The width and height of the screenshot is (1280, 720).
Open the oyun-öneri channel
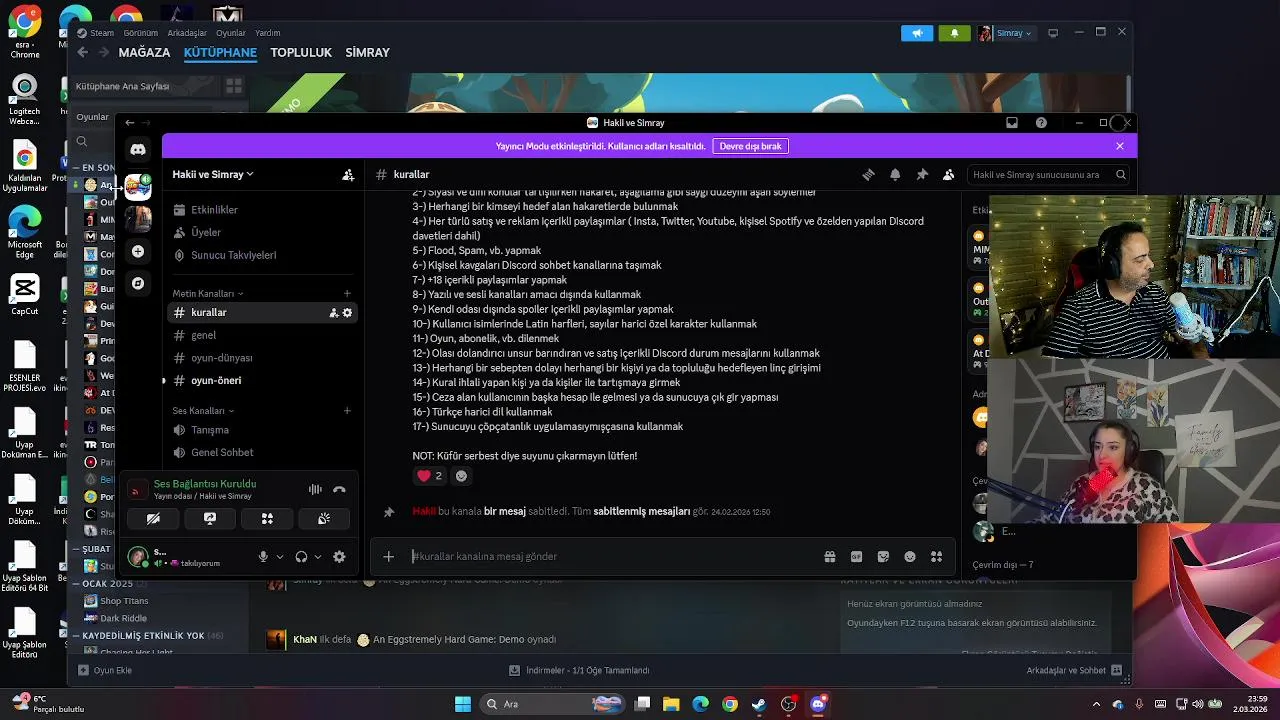point(260,381)
